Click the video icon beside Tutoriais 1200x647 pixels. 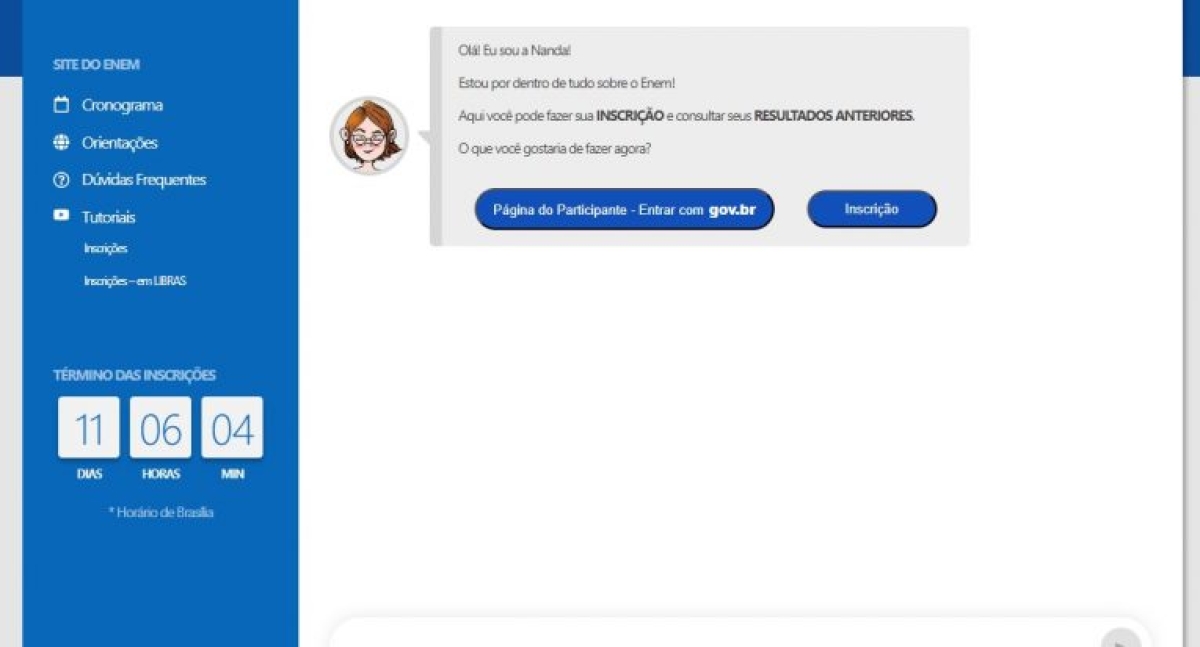tap(61, 215)
